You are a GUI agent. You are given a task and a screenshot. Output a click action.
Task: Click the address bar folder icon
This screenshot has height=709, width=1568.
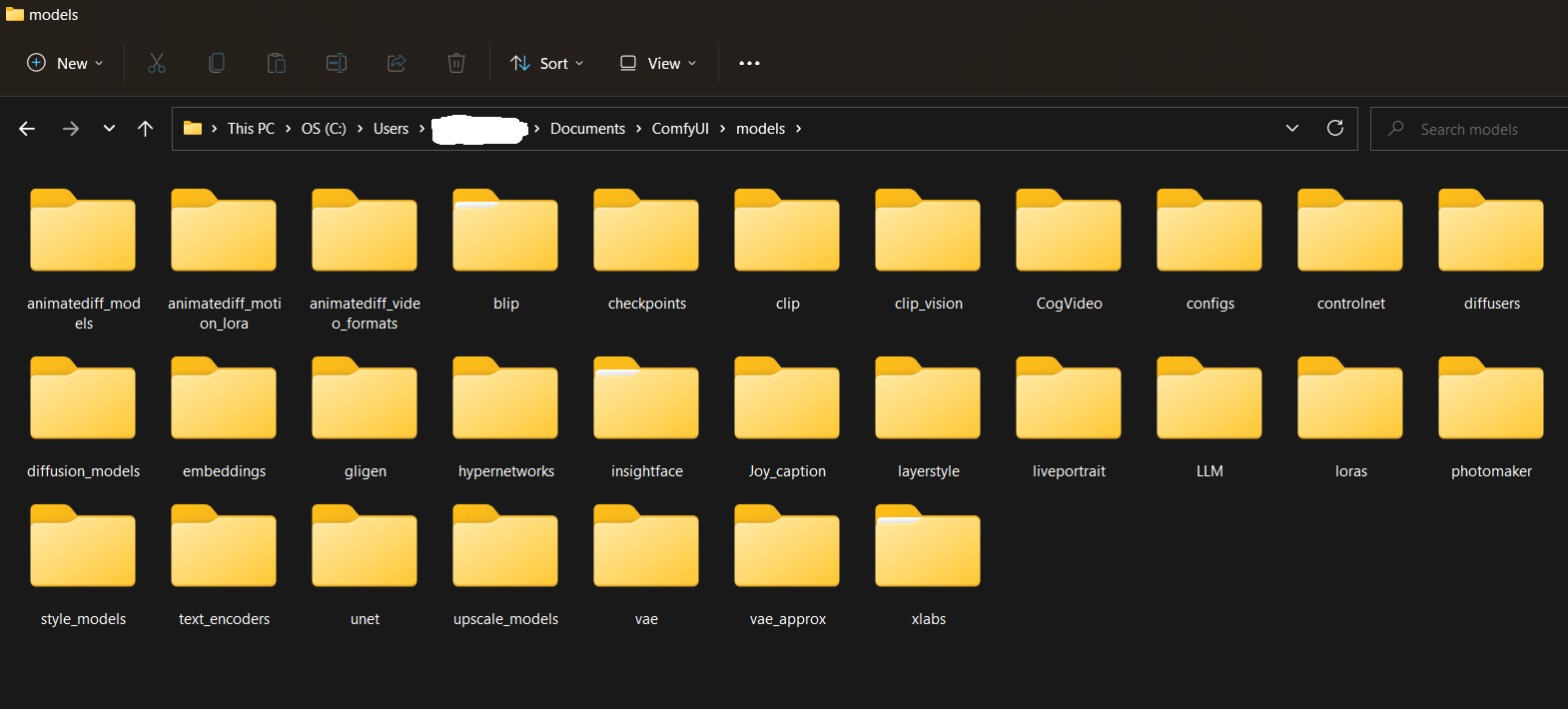click(193, 128)
